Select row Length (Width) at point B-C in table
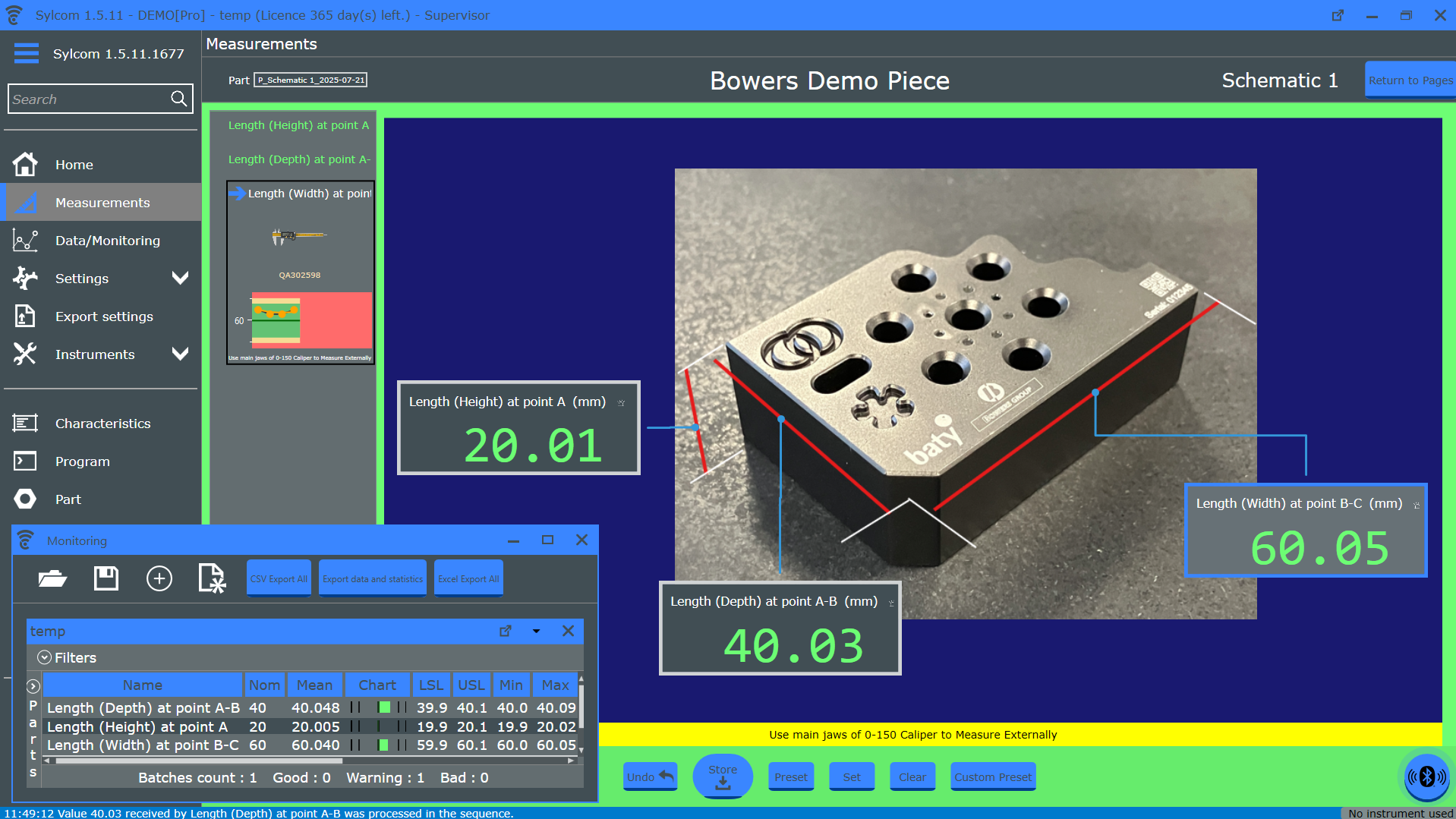 (311, 745)
